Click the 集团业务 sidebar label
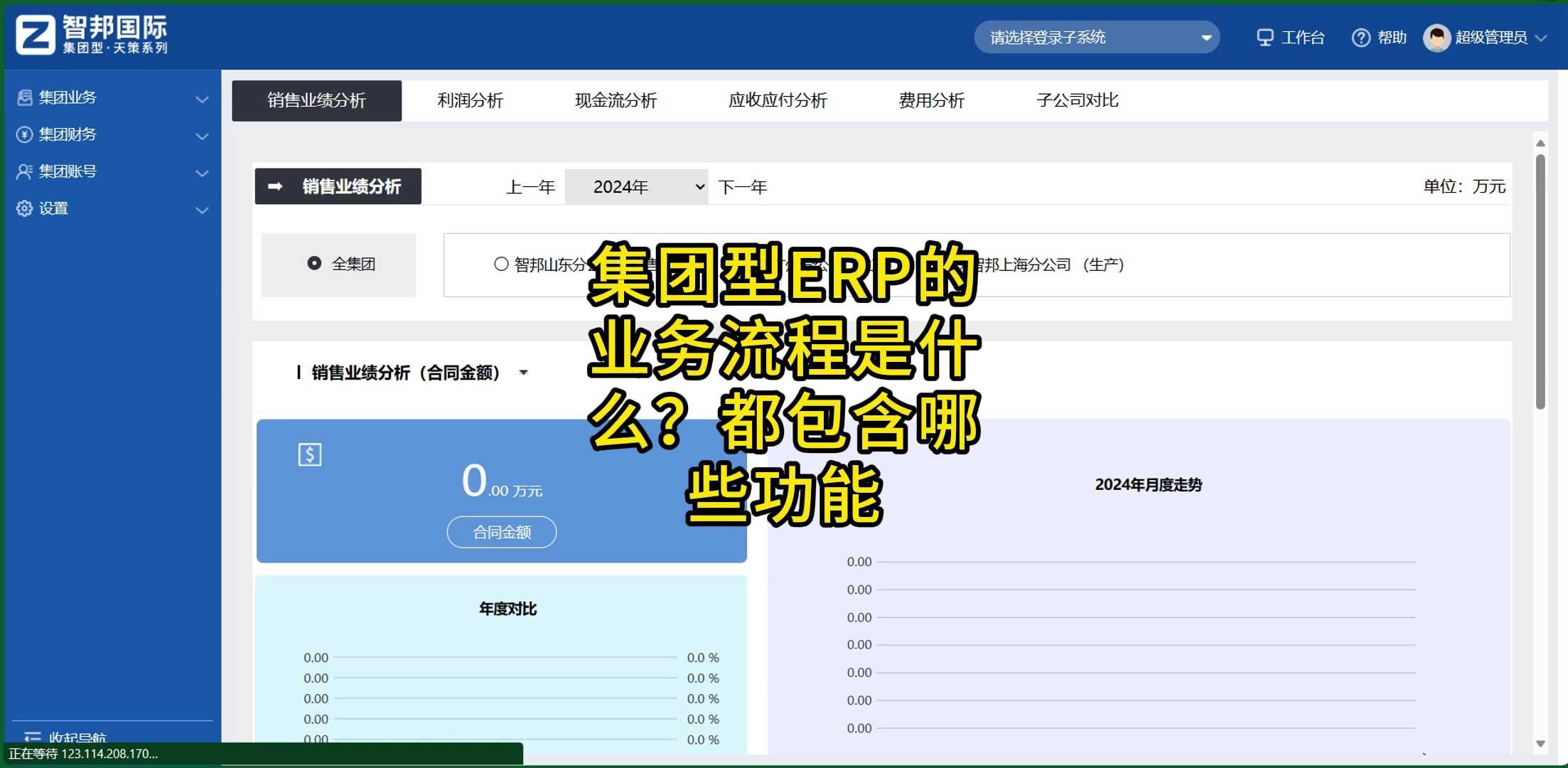Image resolution: width=1568 pixels, height=768 pixels. 68,97
